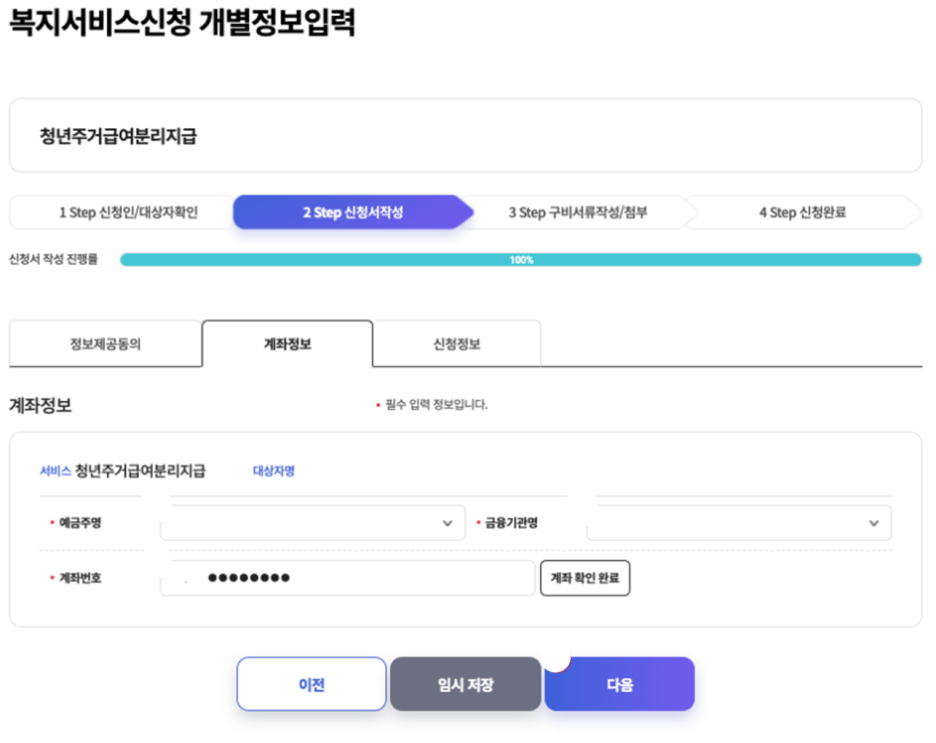
Task: Go to 3 Step 구비서류작성/첨부
Action: pos(580,212)
